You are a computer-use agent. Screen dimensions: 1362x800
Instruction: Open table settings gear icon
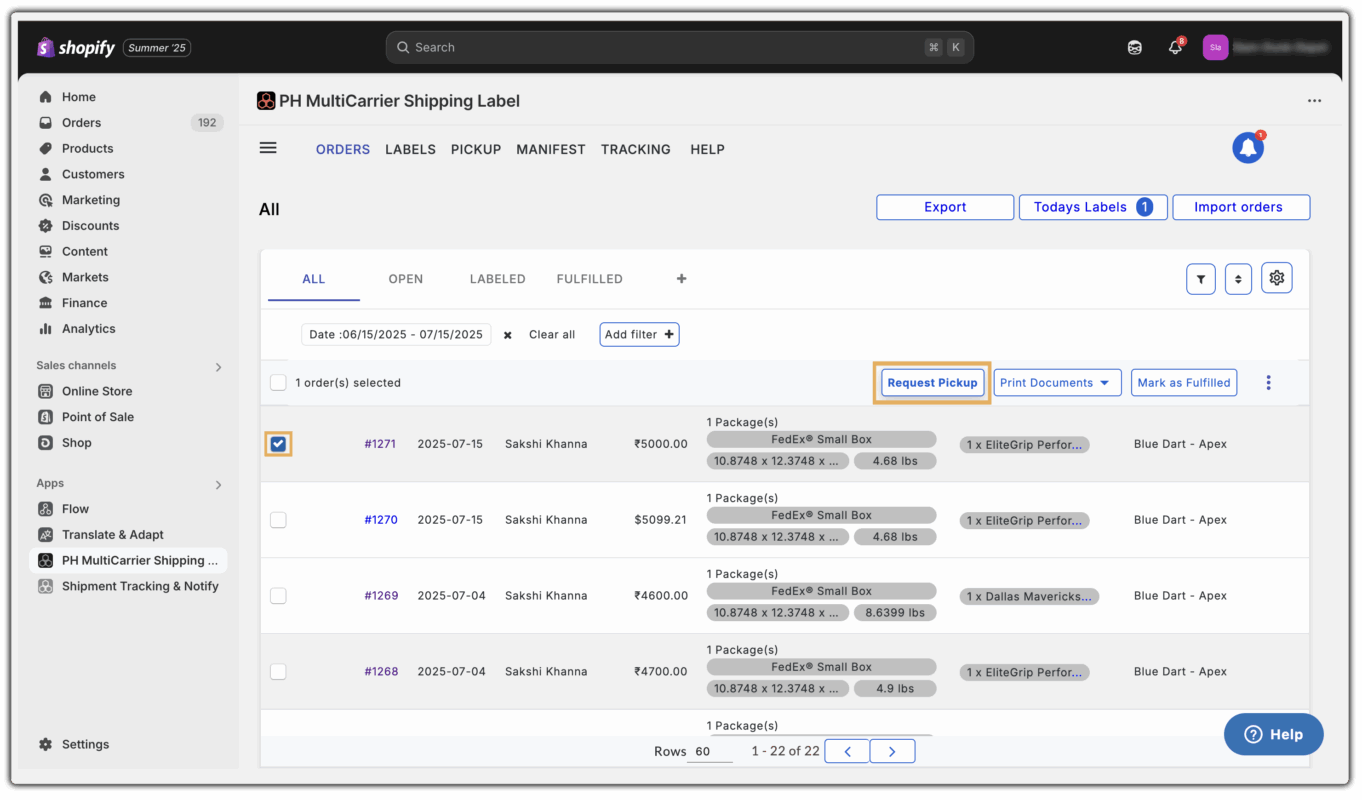click(x=1277, y=278)
